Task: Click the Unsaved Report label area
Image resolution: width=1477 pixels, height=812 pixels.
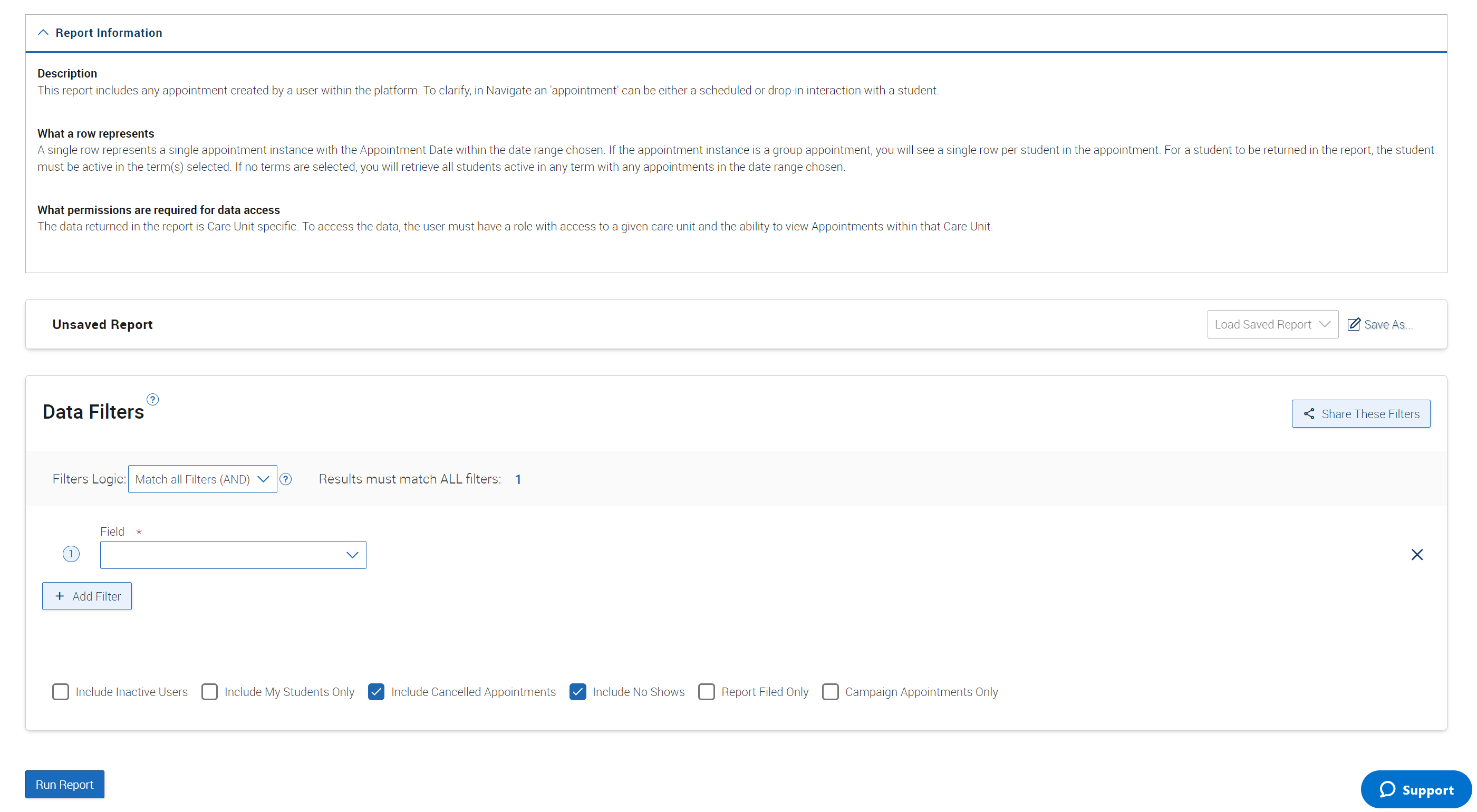Action: pyautogui.click(x=102, y=324)
